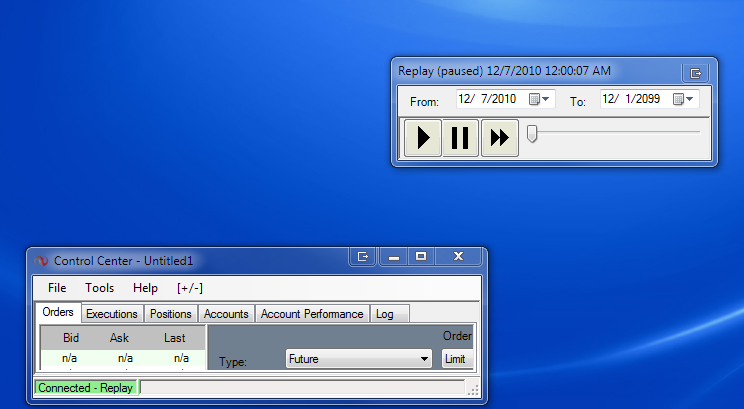Click the NinjaTrader logo in Control Center title
The width and height of the screenshot is (744, 409).
(x=41, y=261)
